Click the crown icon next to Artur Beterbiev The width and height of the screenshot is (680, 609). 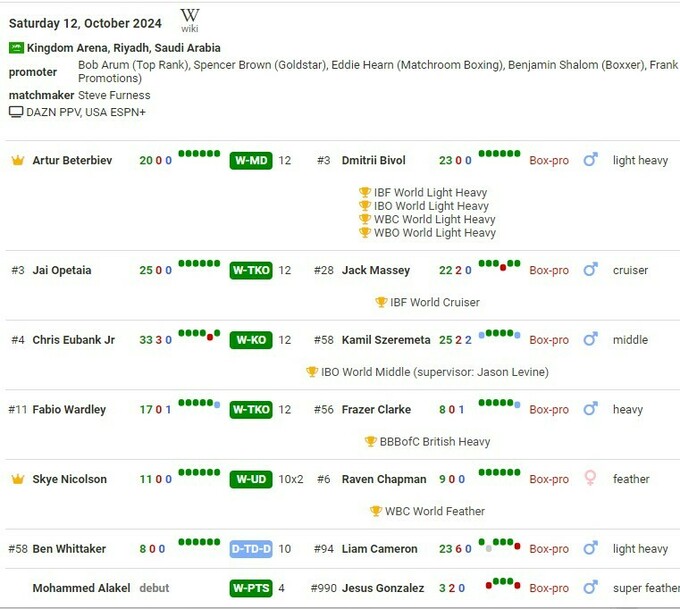point(17,160)
